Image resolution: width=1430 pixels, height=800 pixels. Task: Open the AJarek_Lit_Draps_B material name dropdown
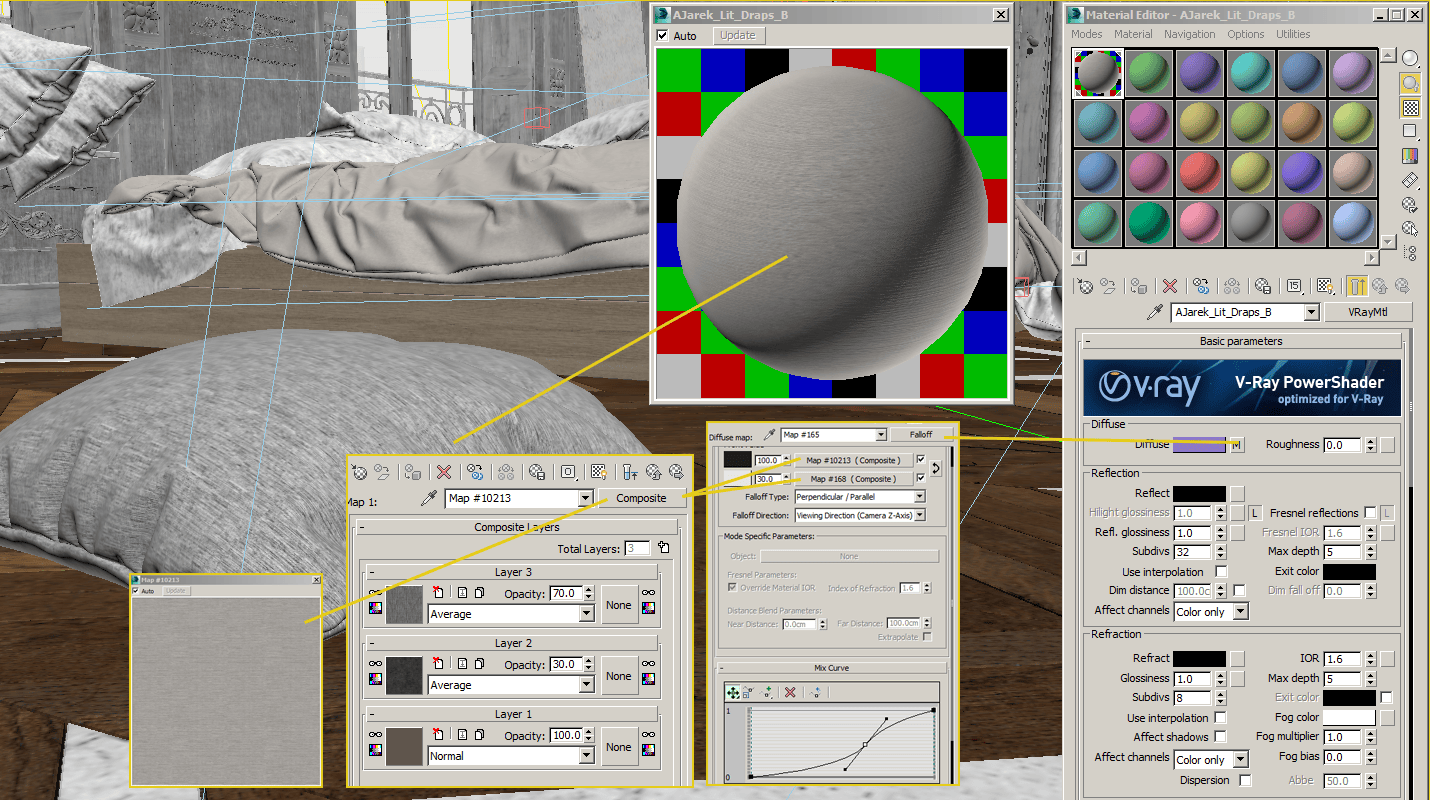pos(1245,312)
